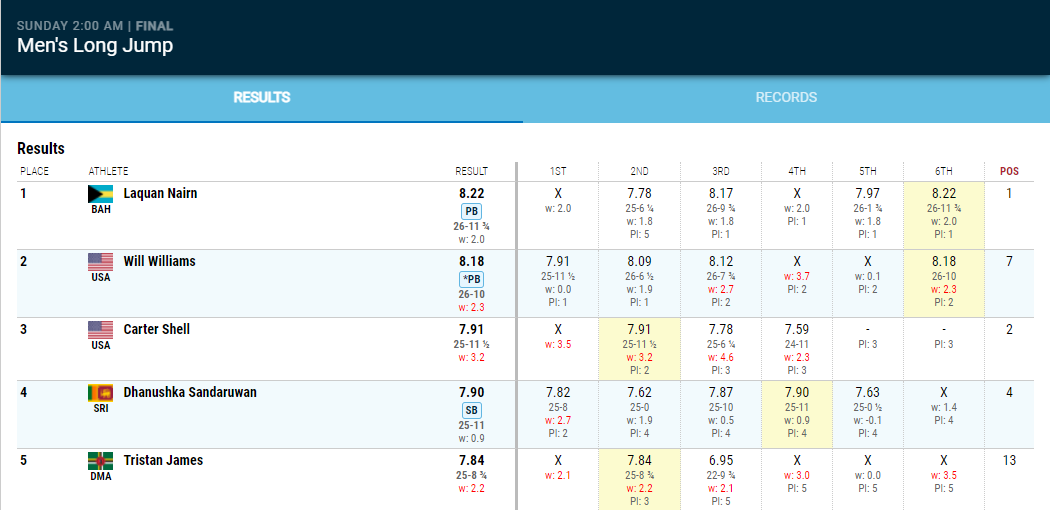Click athlete name Carter Shell
The image size is (1050, 510).
[x=156, y=329]
